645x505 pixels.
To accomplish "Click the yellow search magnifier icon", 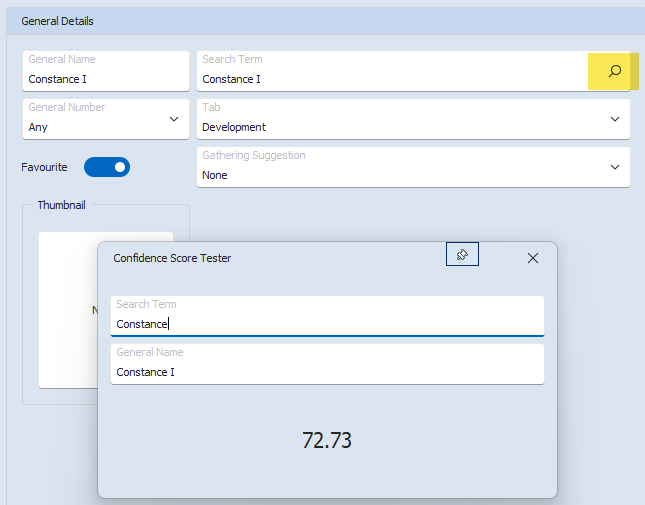I will click(x=614, y=71).
